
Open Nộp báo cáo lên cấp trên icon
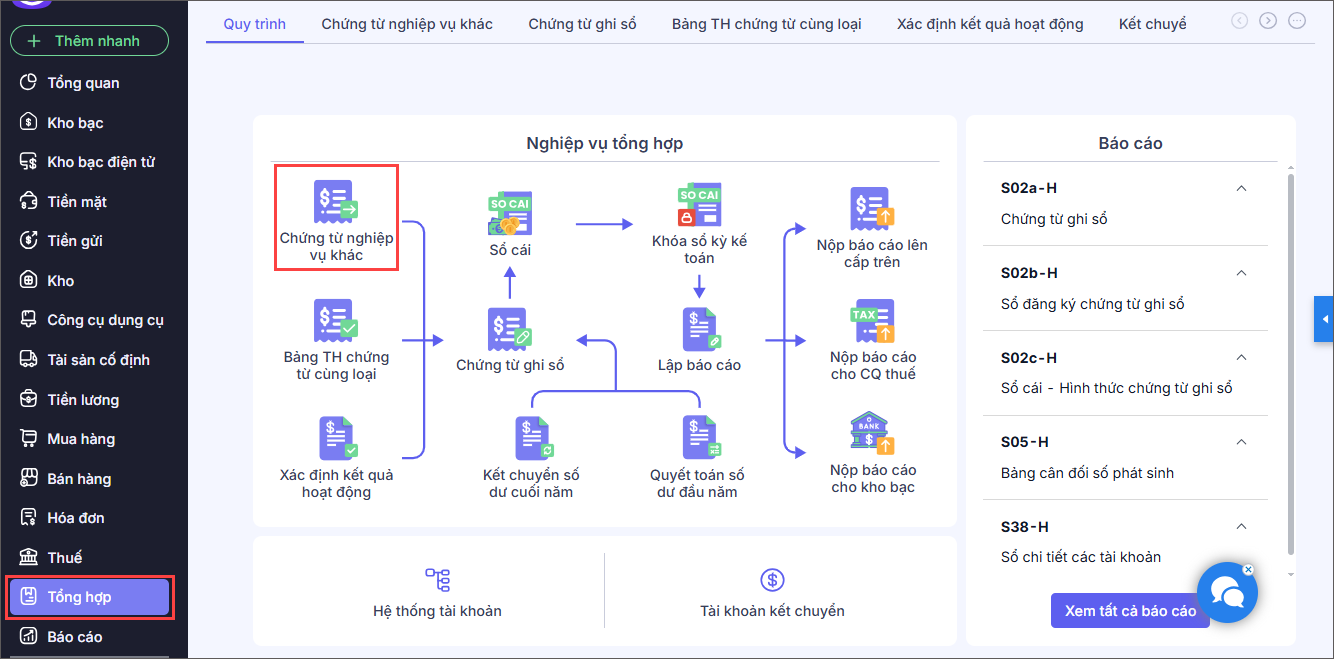[x=872, y=209]
